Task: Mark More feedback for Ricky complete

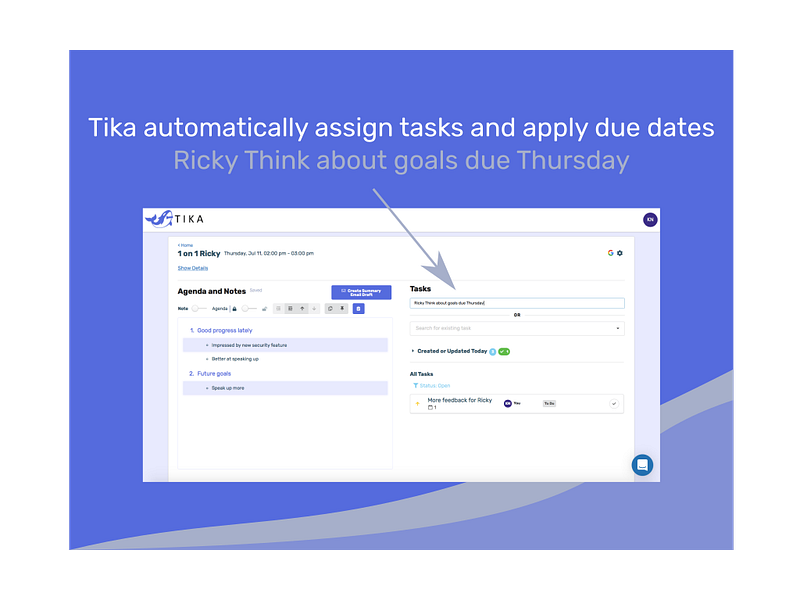Action: (614, 404)
